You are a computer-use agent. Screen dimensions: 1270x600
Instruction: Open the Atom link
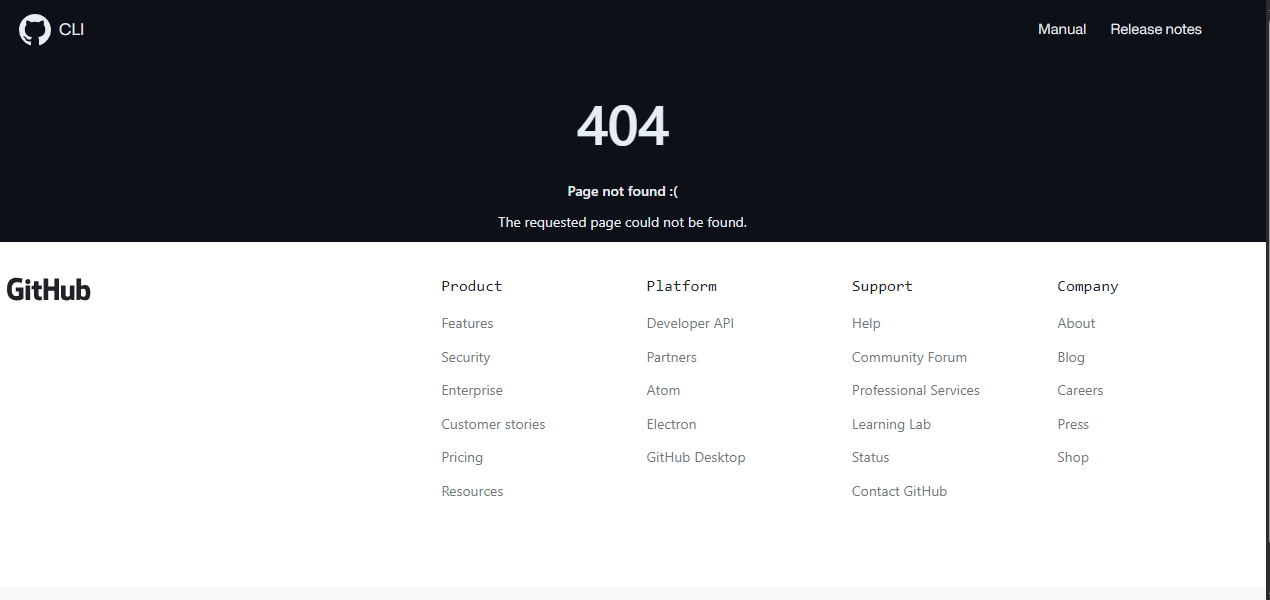click(663, 390)
